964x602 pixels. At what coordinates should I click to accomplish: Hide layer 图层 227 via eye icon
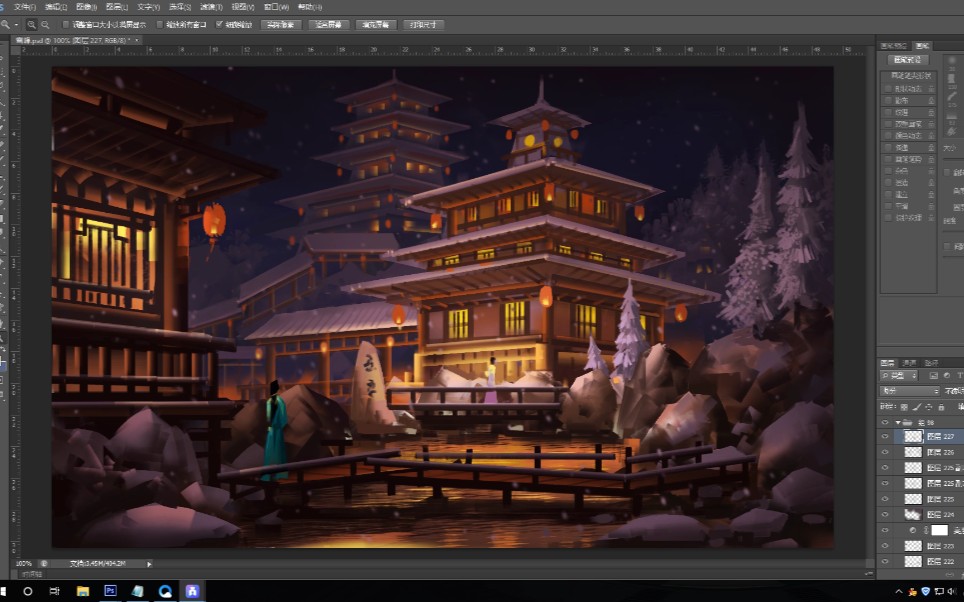pos(885,437)
